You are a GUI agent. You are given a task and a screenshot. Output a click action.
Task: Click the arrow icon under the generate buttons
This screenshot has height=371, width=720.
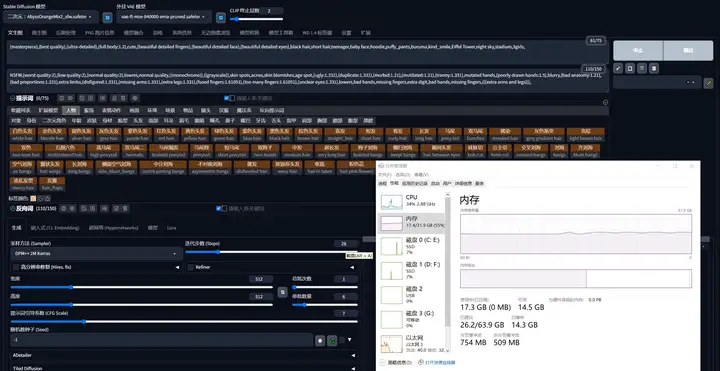[x=618, y=68]
